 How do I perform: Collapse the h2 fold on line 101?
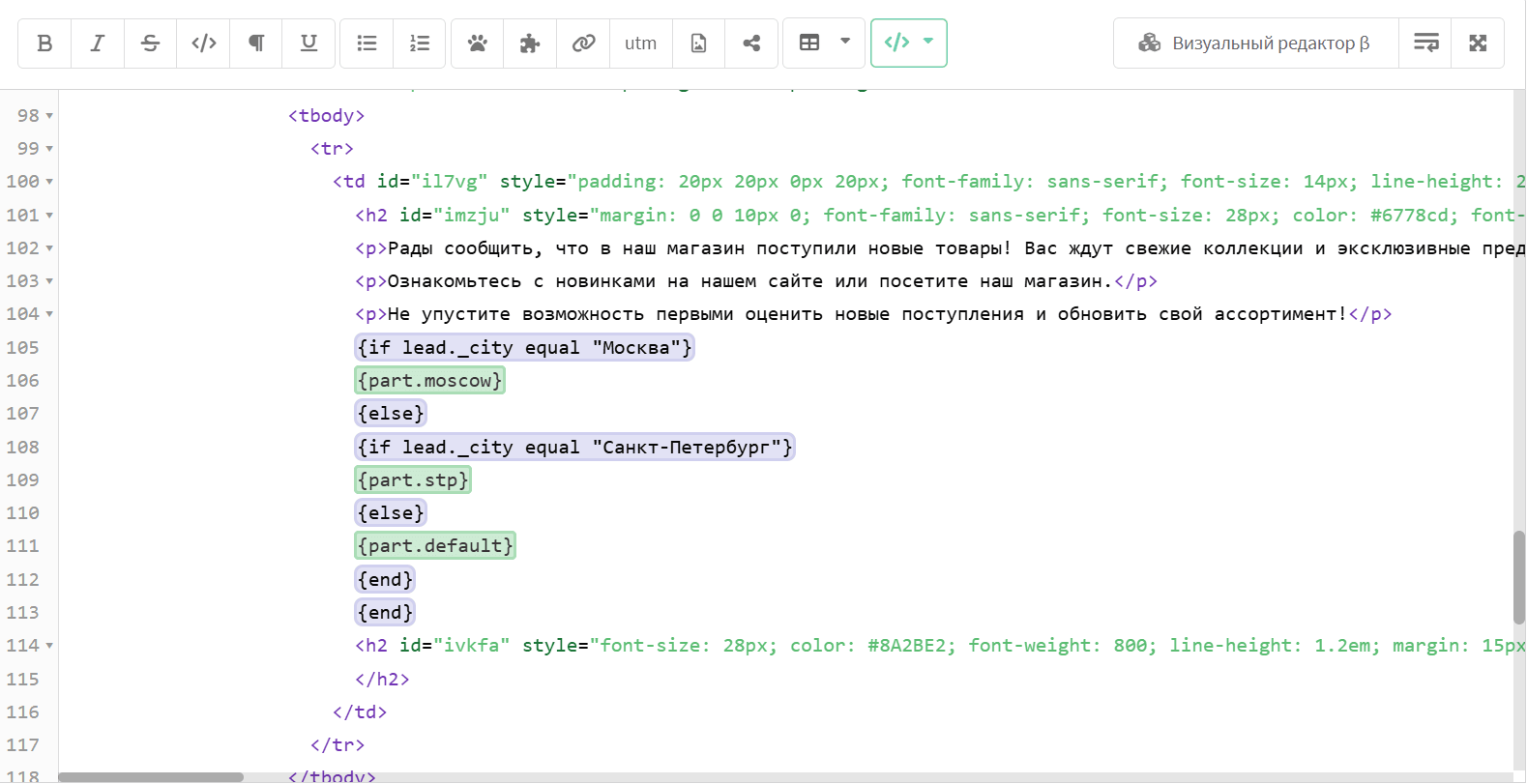coord(49,216)
